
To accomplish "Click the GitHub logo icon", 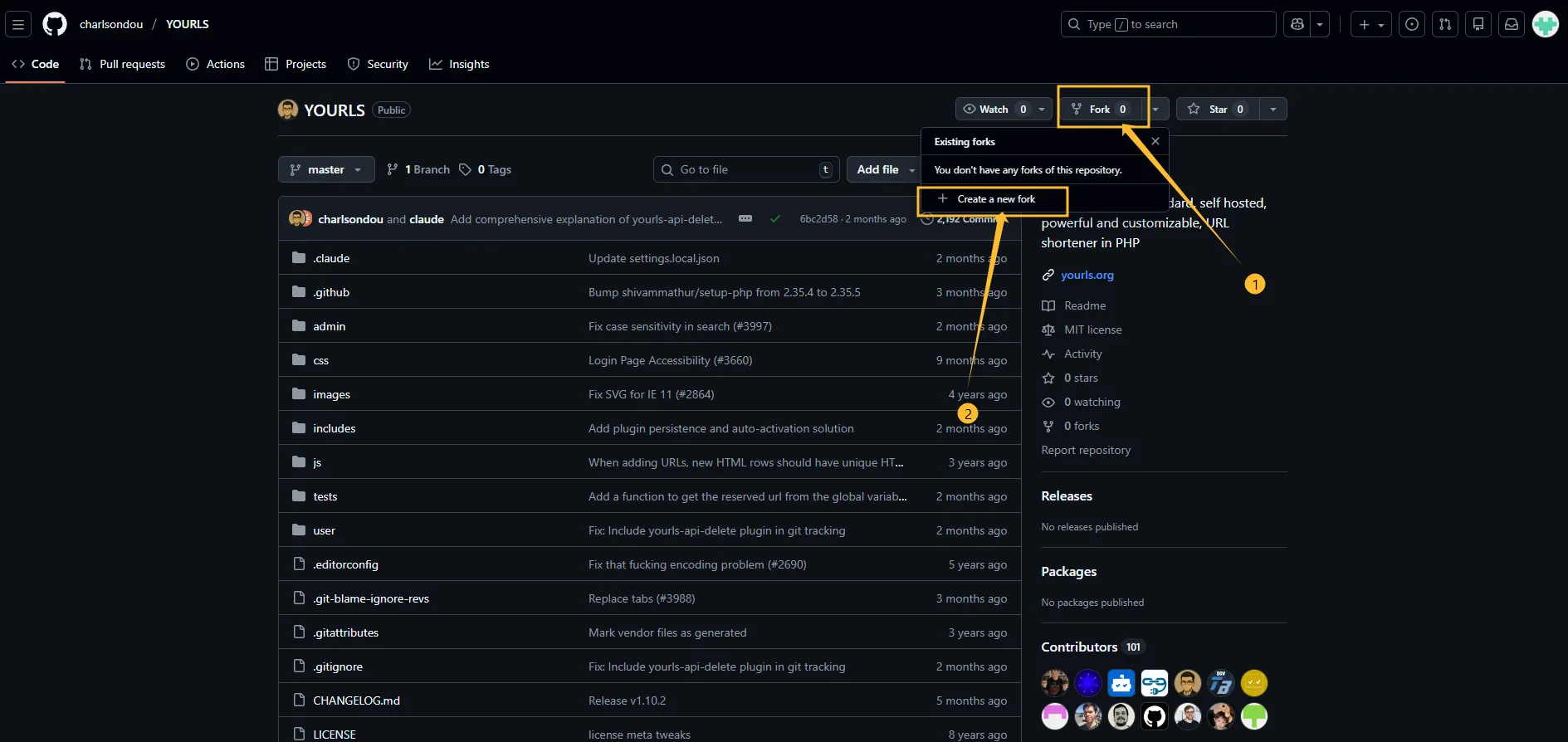I will tap(55, 24).
